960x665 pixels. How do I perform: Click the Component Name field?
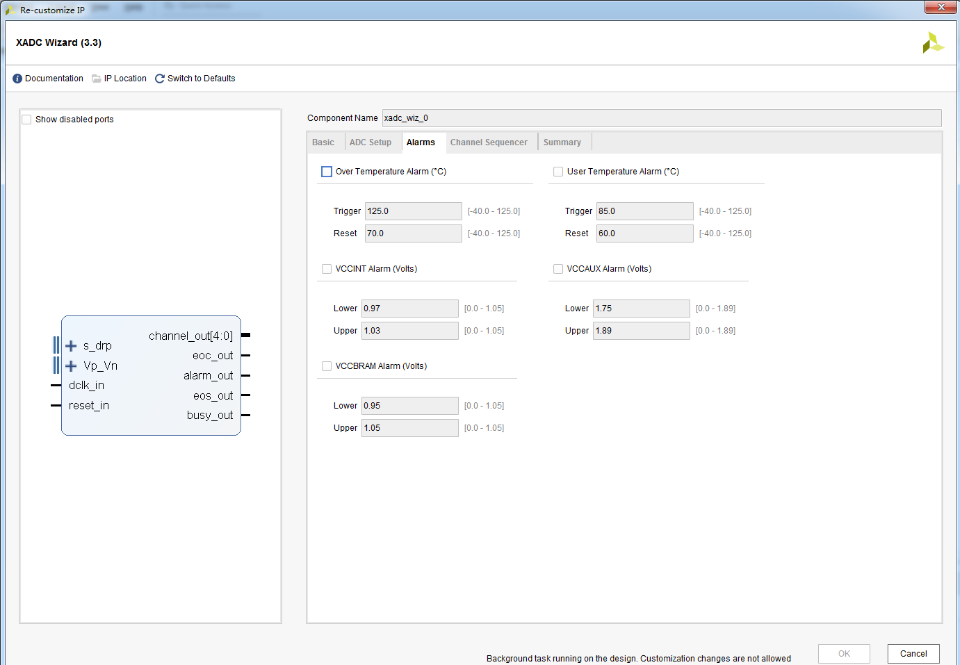click(x=661, y=118)
